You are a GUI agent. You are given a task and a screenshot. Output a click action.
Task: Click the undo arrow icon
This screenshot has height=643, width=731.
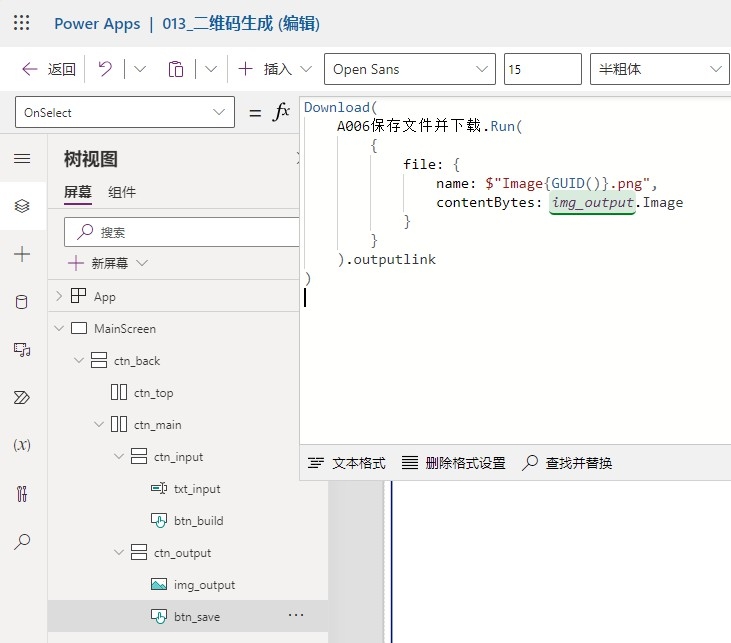[x=105, y=69]
